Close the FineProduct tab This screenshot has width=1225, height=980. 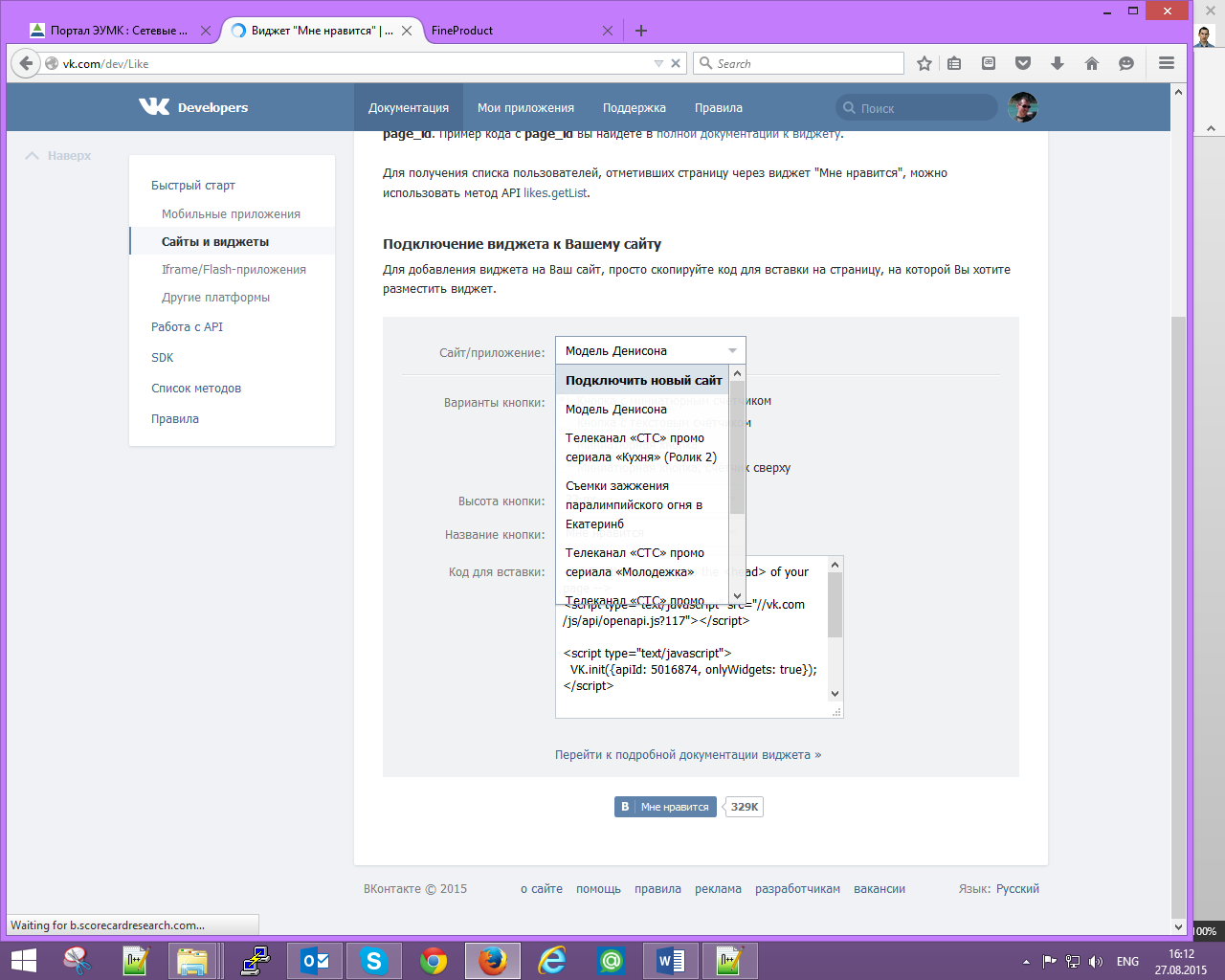coord(608,31)
